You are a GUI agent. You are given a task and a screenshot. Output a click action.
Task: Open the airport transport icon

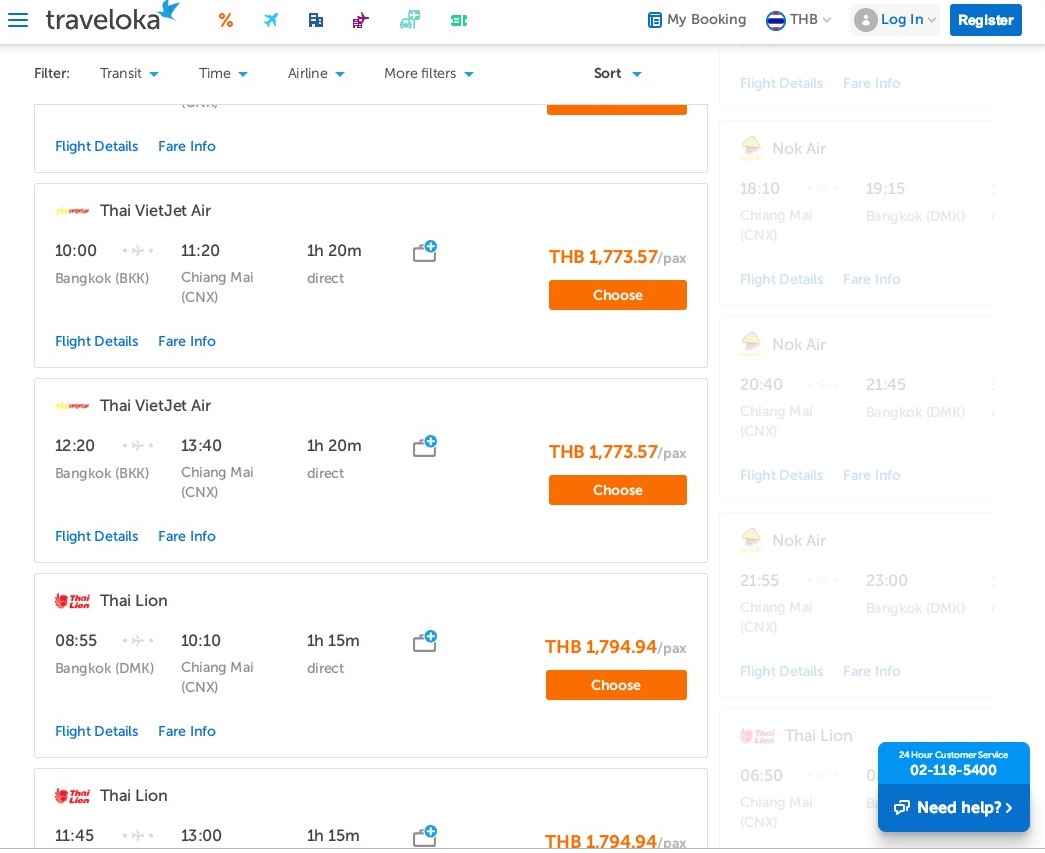(410, 20)
